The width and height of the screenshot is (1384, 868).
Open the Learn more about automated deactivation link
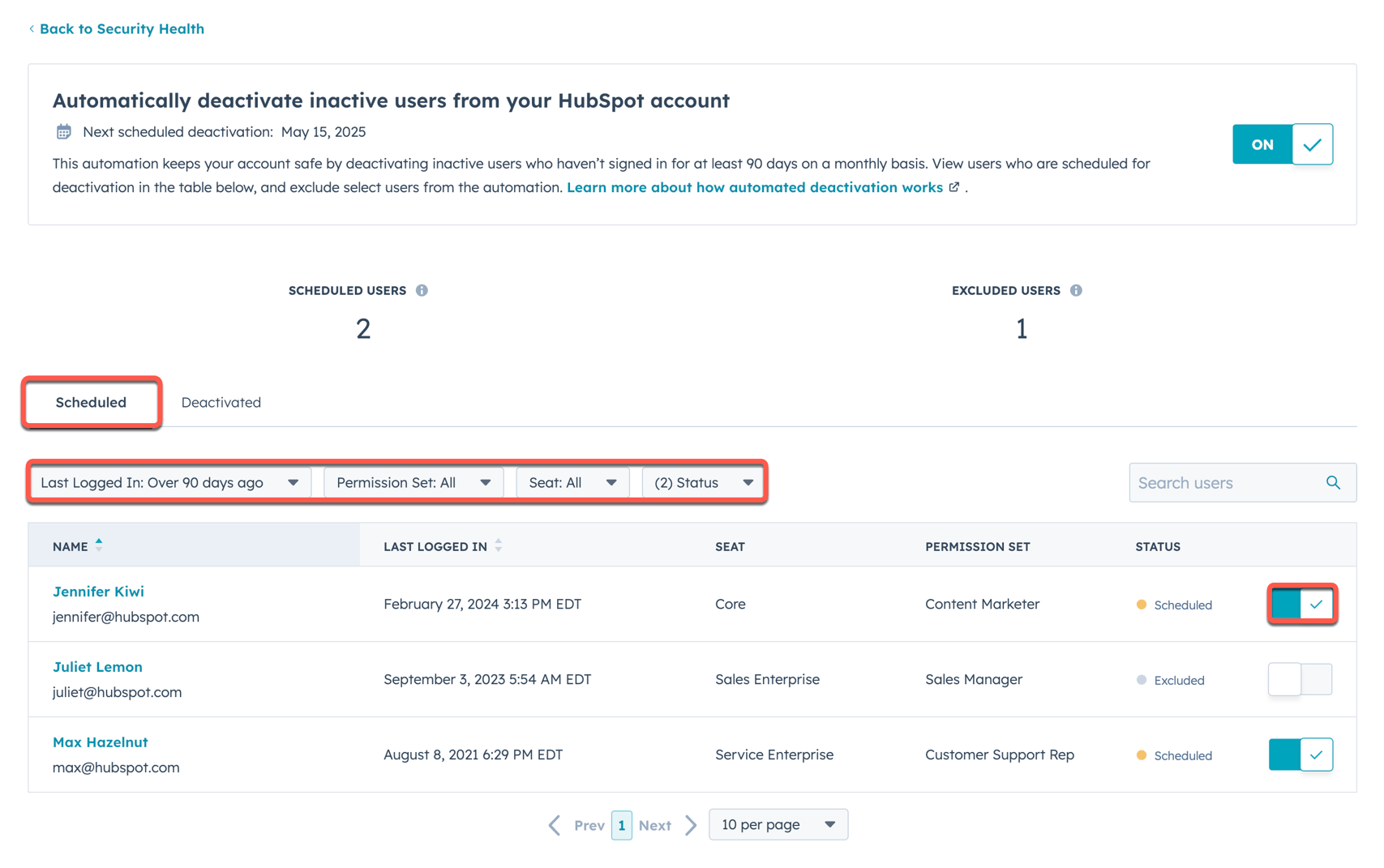tap(755, 187)
